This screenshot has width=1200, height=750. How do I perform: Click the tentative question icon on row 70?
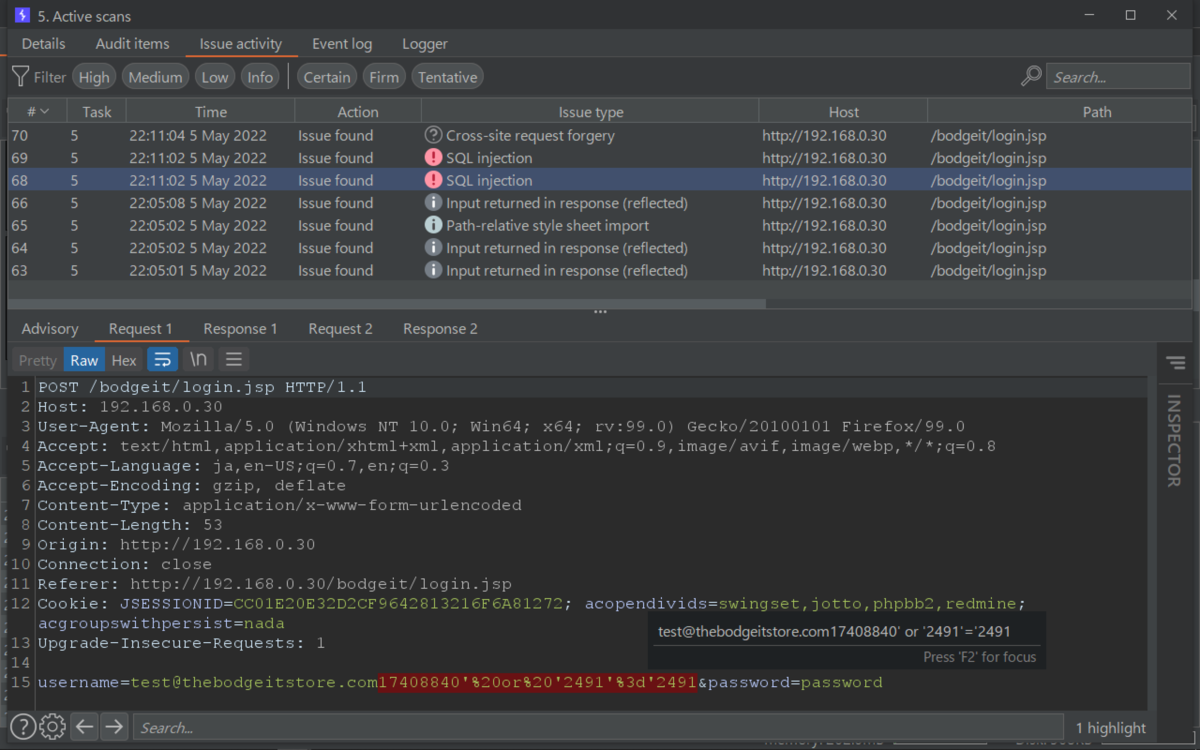[x=433, y=135]
